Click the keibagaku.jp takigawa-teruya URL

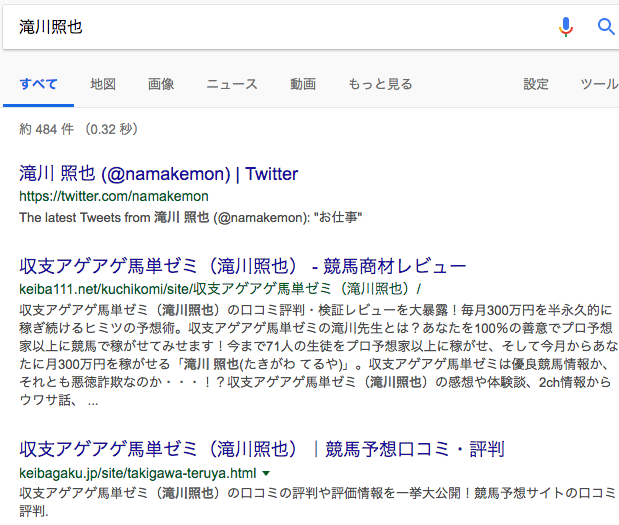(138, 473)
